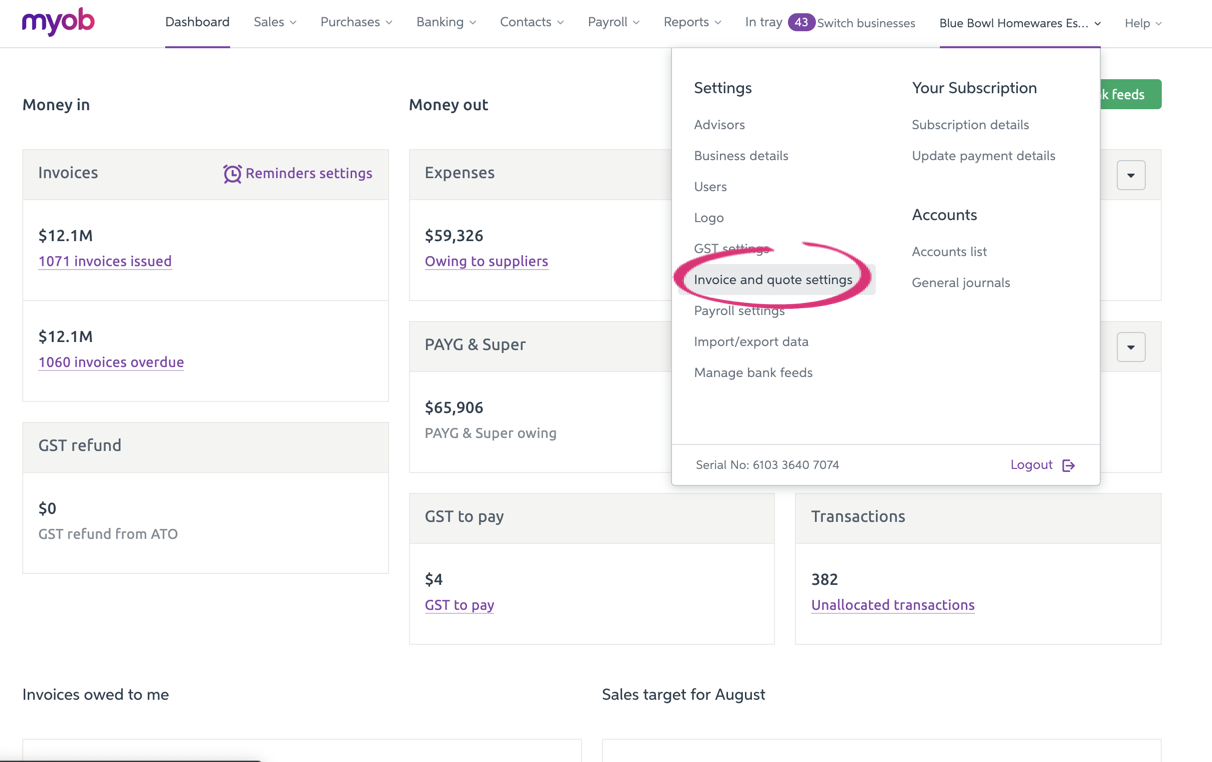The width and height of the screenshot is (1212, 762).
Task: Open Reminders settings clock icon
Action: [x=232, y=174]
